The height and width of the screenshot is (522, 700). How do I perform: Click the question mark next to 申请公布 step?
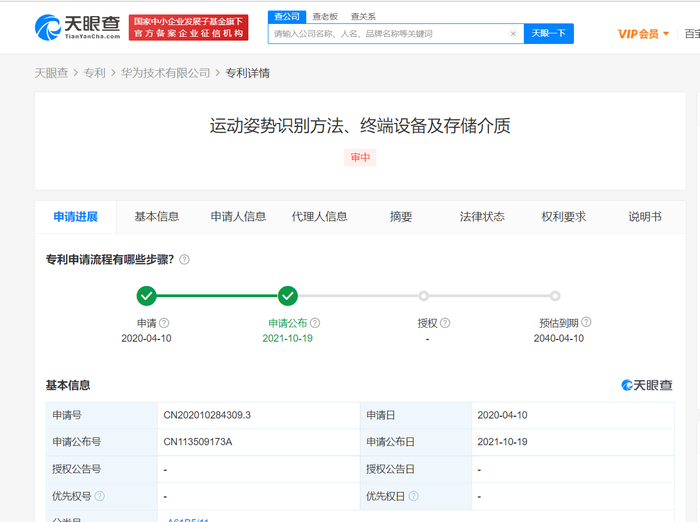(315, 323)
